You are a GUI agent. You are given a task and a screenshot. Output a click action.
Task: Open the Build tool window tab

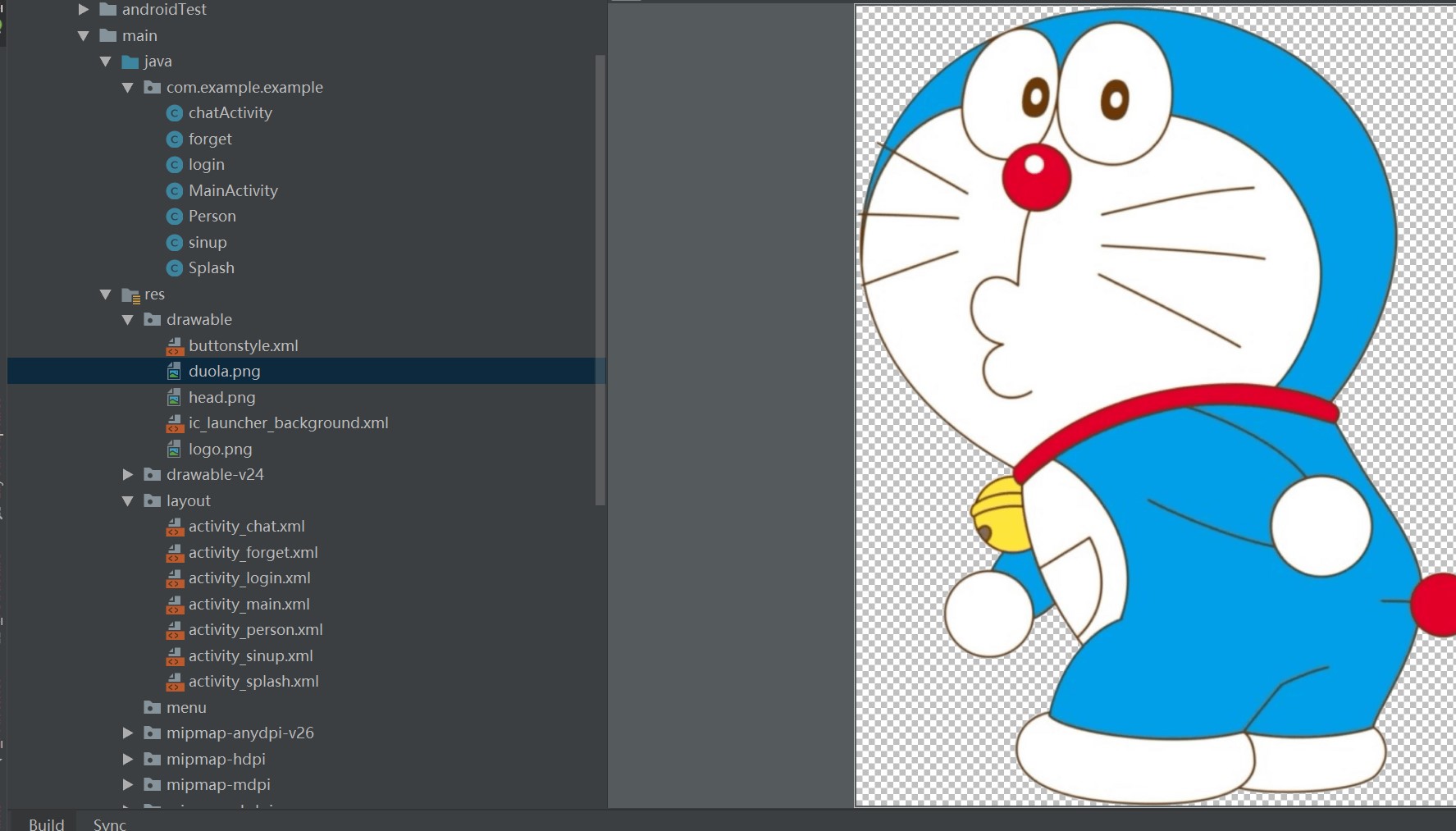pyautogui.click(x=46, y=823)
